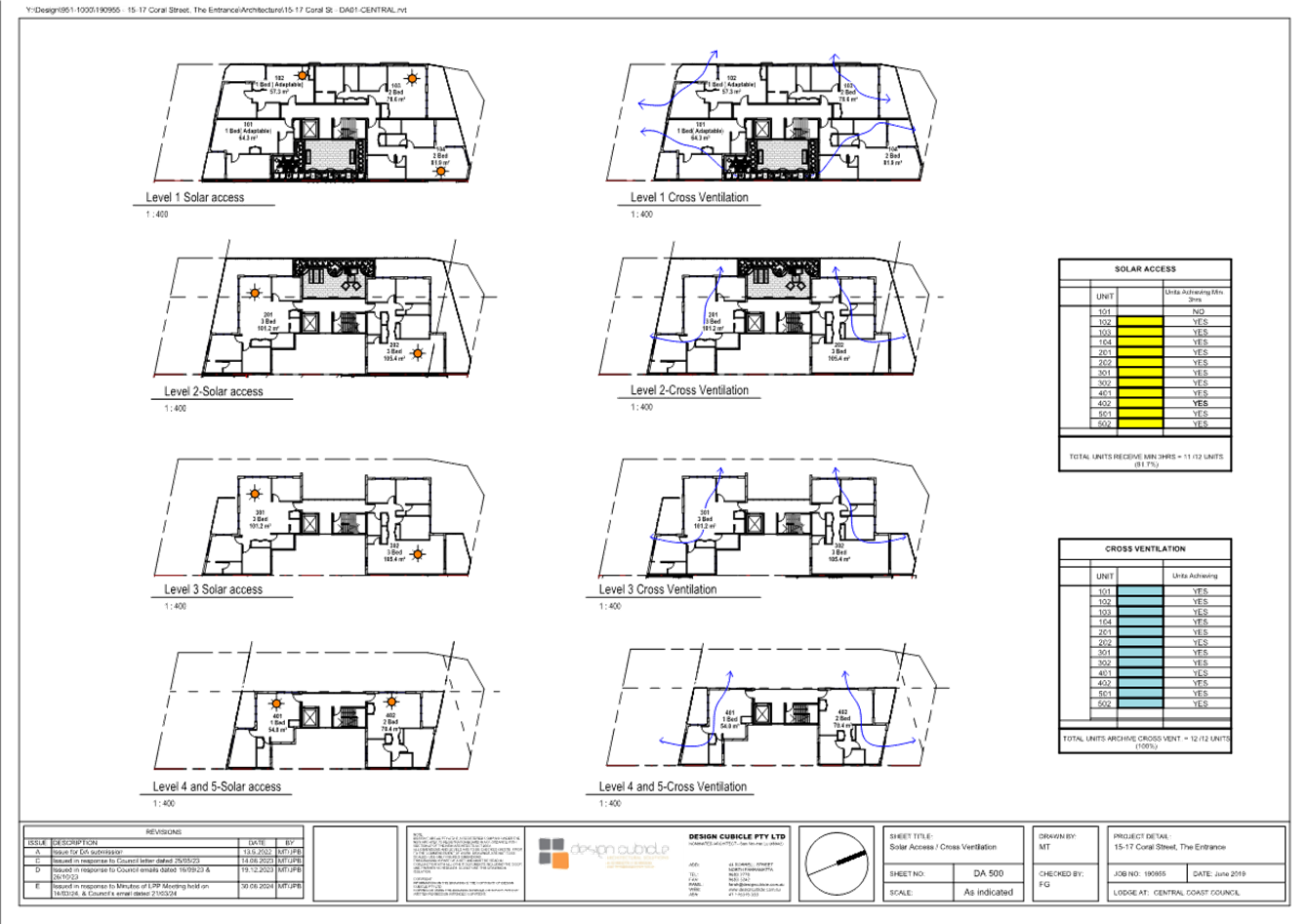1308x924 pixels.
Task: Click the 'Level 1 Cross Ventilation' drawing title
Action: click(689, 197)
